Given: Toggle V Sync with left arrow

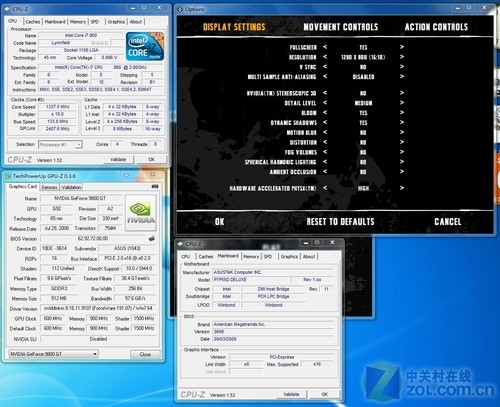Looking at the screenshot, I should point(325,67).
